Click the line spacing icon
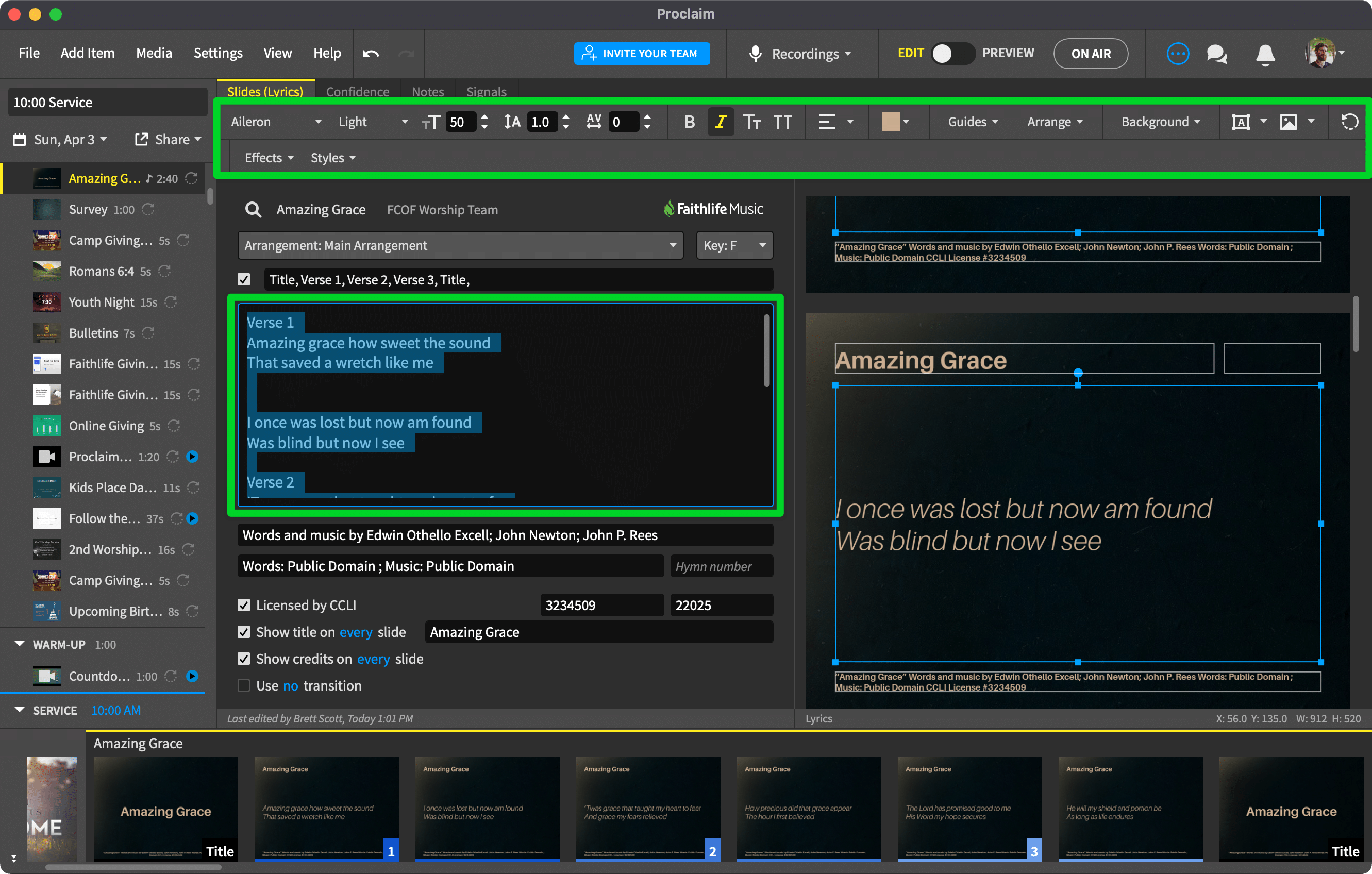Screen dimensions: 1372x874 (x=512, y=122)
